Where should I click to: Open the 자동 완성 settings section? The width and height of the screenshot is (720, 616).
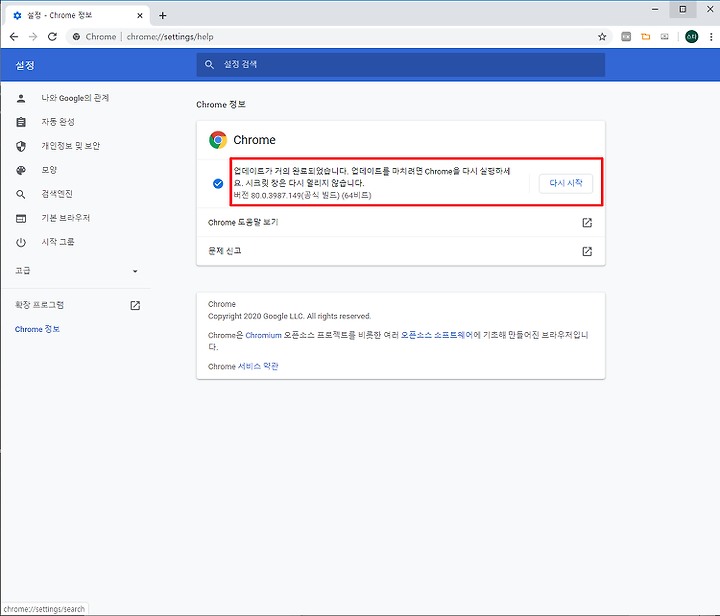(x=58, y=122)
